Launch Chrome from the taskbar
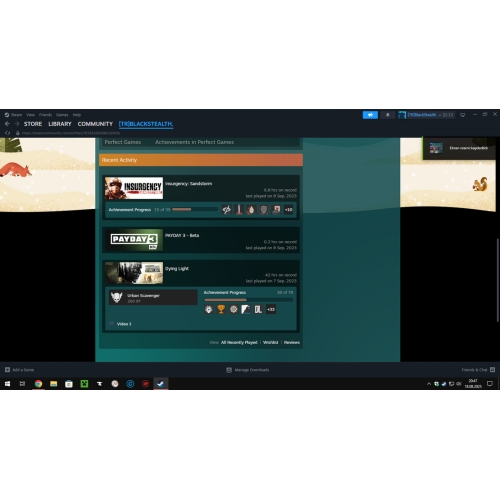 38,384
